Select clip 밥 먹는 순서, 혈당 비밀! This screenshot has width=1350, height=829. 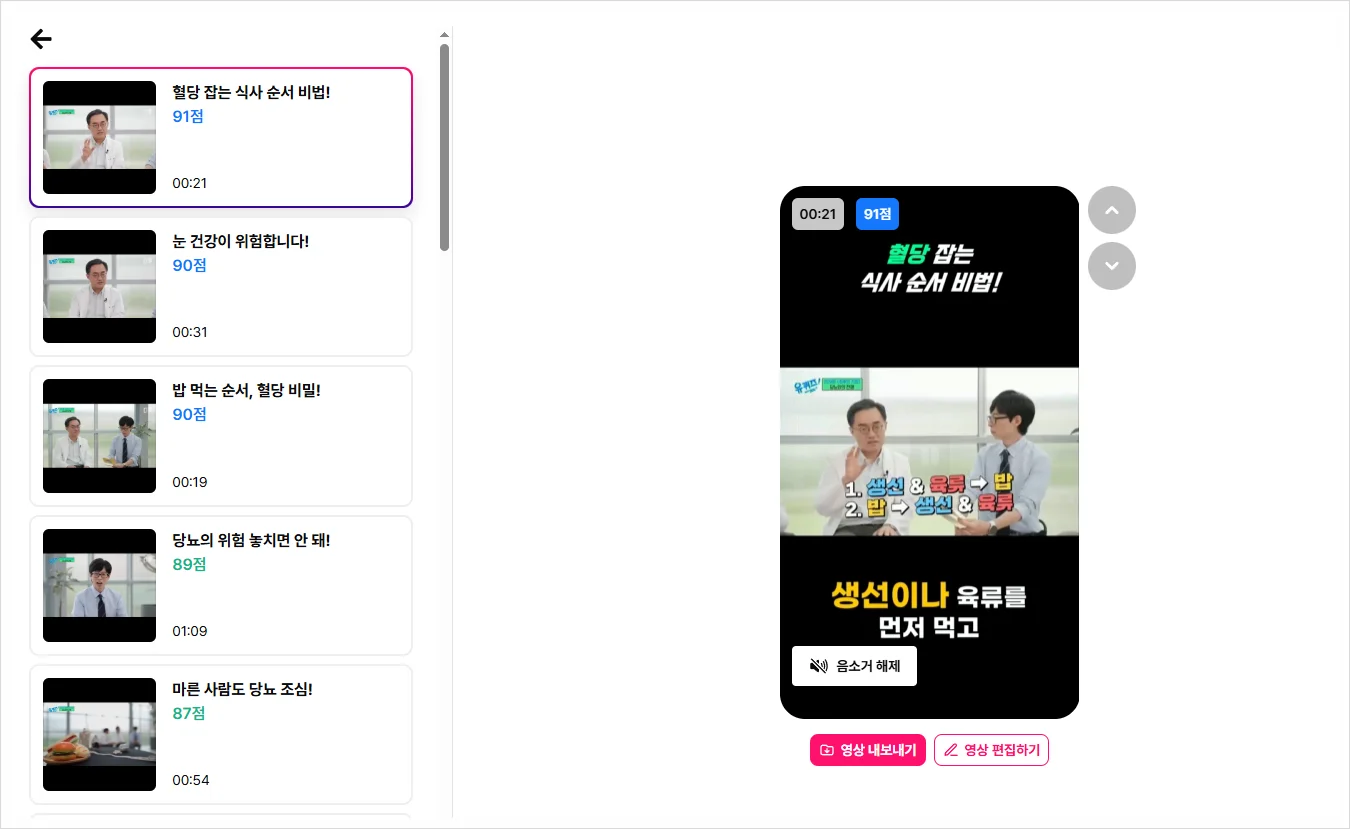(221, 436)
